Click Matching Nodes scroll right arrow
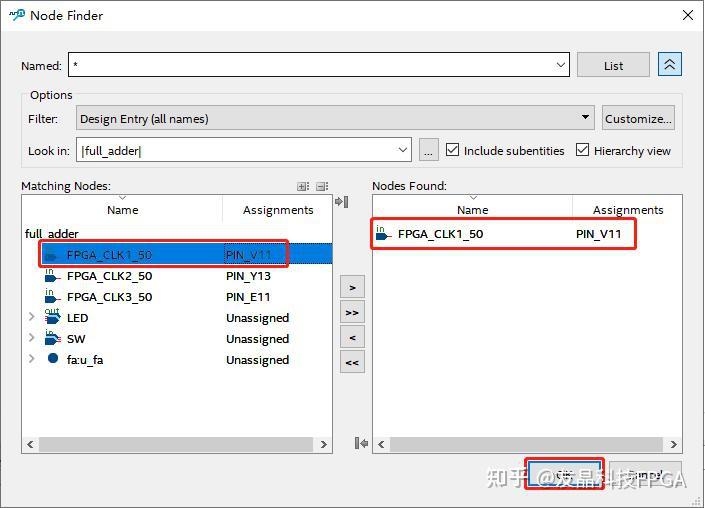Screen dimensions: 705x508 323,444
